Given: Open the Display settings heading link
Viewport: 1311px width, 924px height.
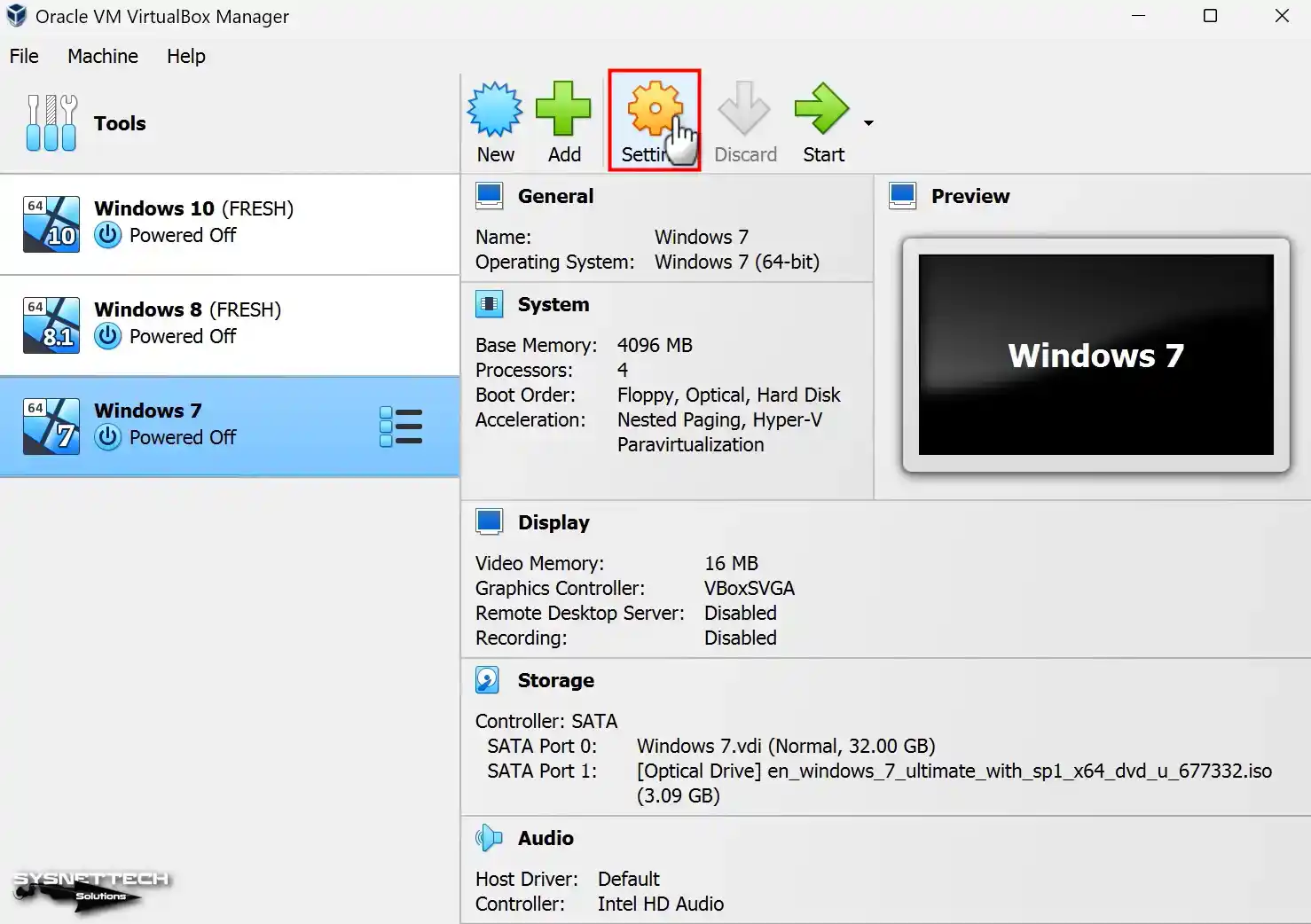Looking at the screenshot, I should [x=553, y=522].
